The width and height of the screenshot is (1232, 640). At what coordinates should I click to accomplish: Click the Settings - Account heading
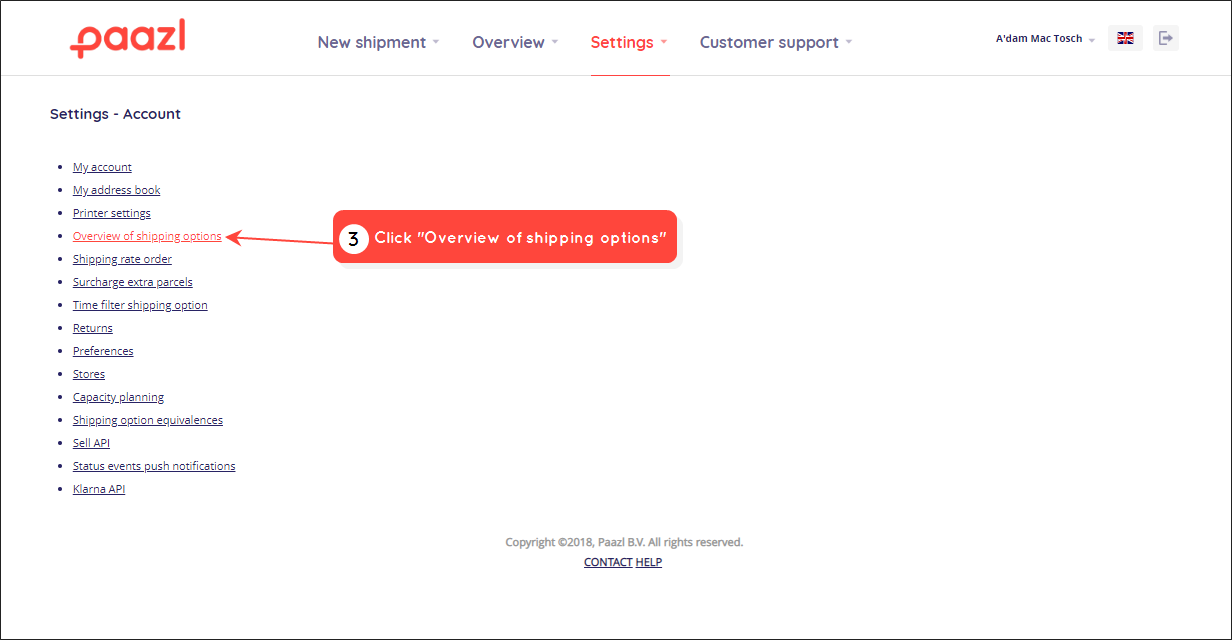115,114
